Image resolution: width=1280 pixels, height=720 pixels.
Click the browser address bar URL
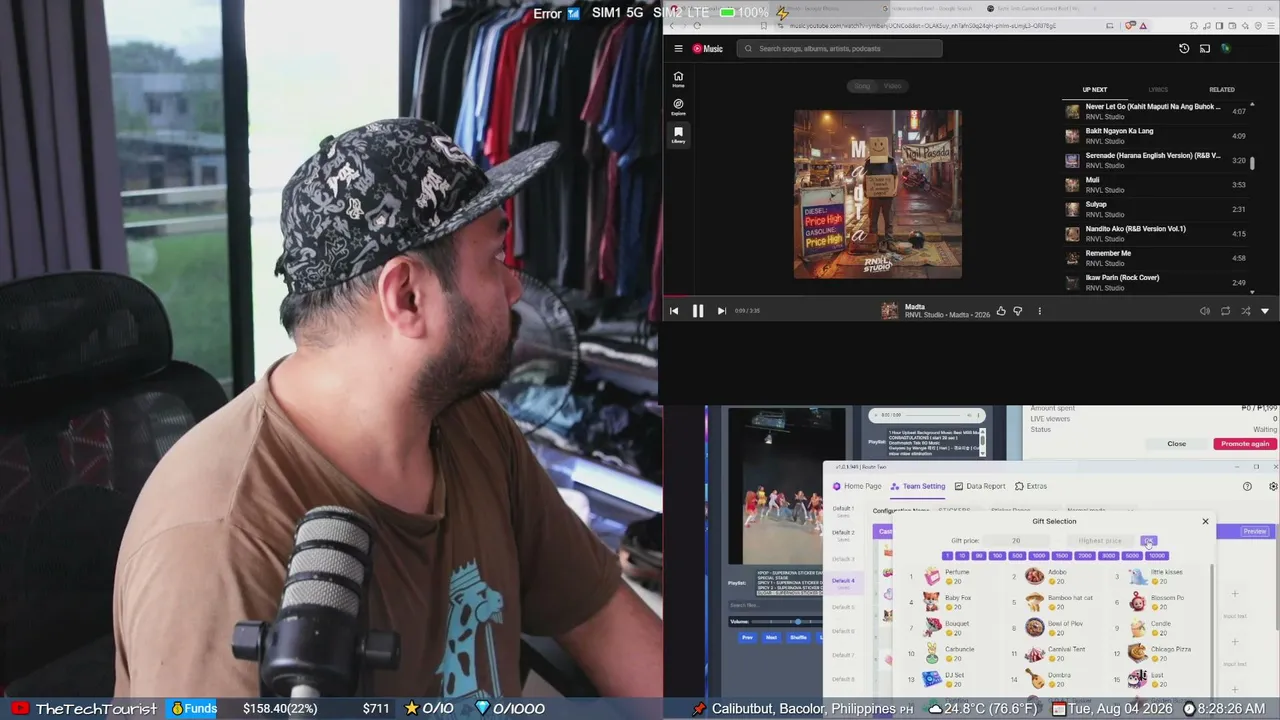click(923, 26)
